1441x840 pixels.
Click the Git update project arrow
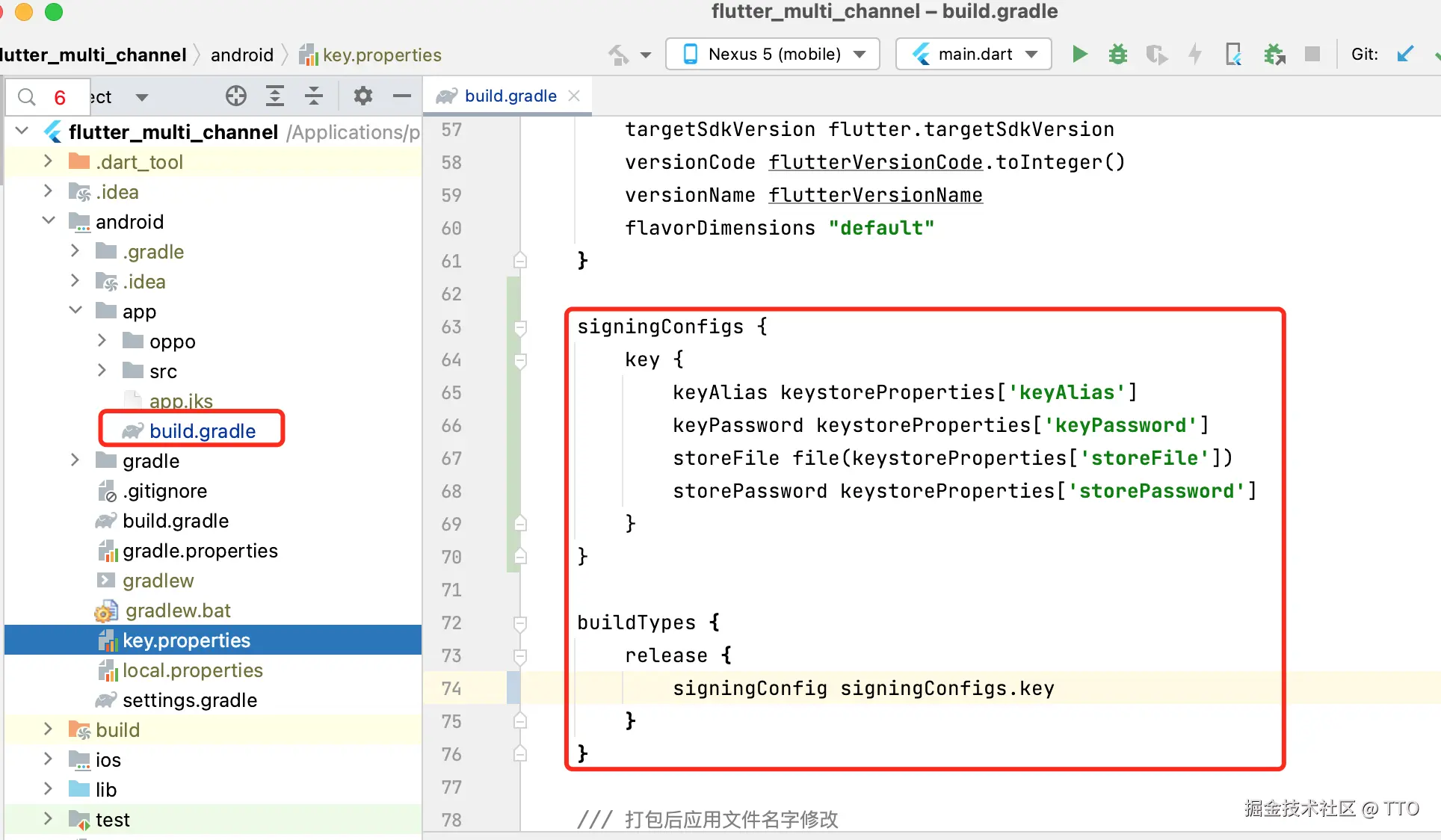click(1404, 54)
